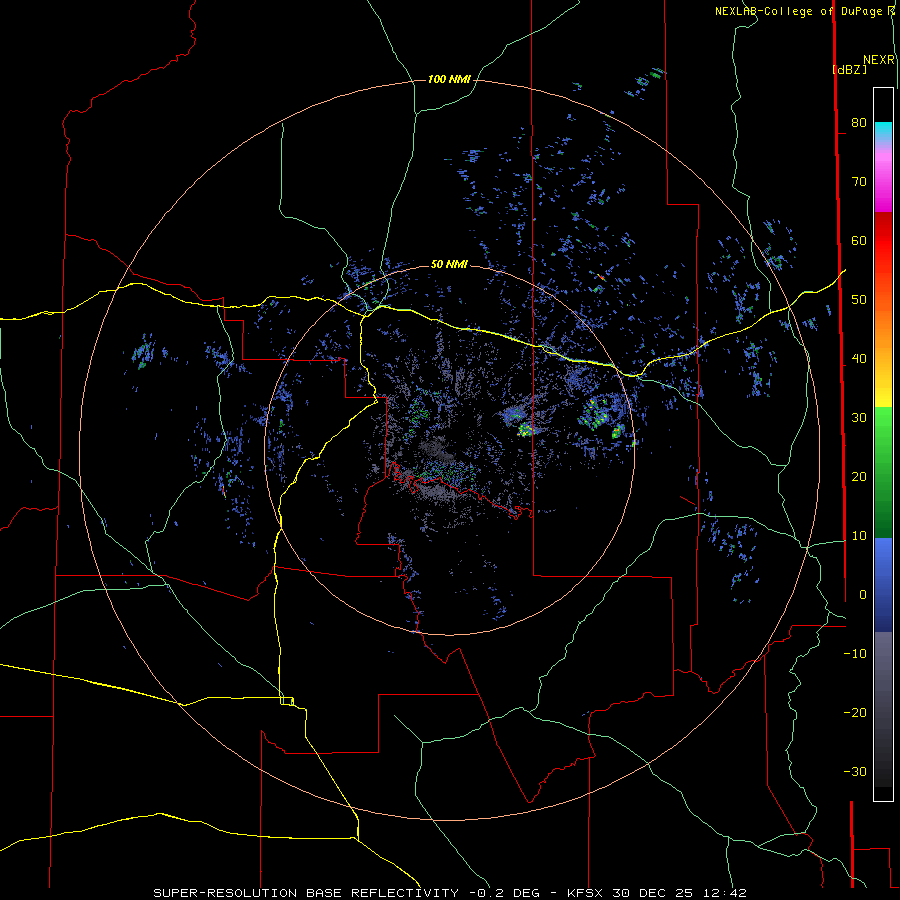Viewport: 900px width, 900px height.
Task: Click the 50 NMI range ring label
Action: pyautogui.click(x=449, y=264)
